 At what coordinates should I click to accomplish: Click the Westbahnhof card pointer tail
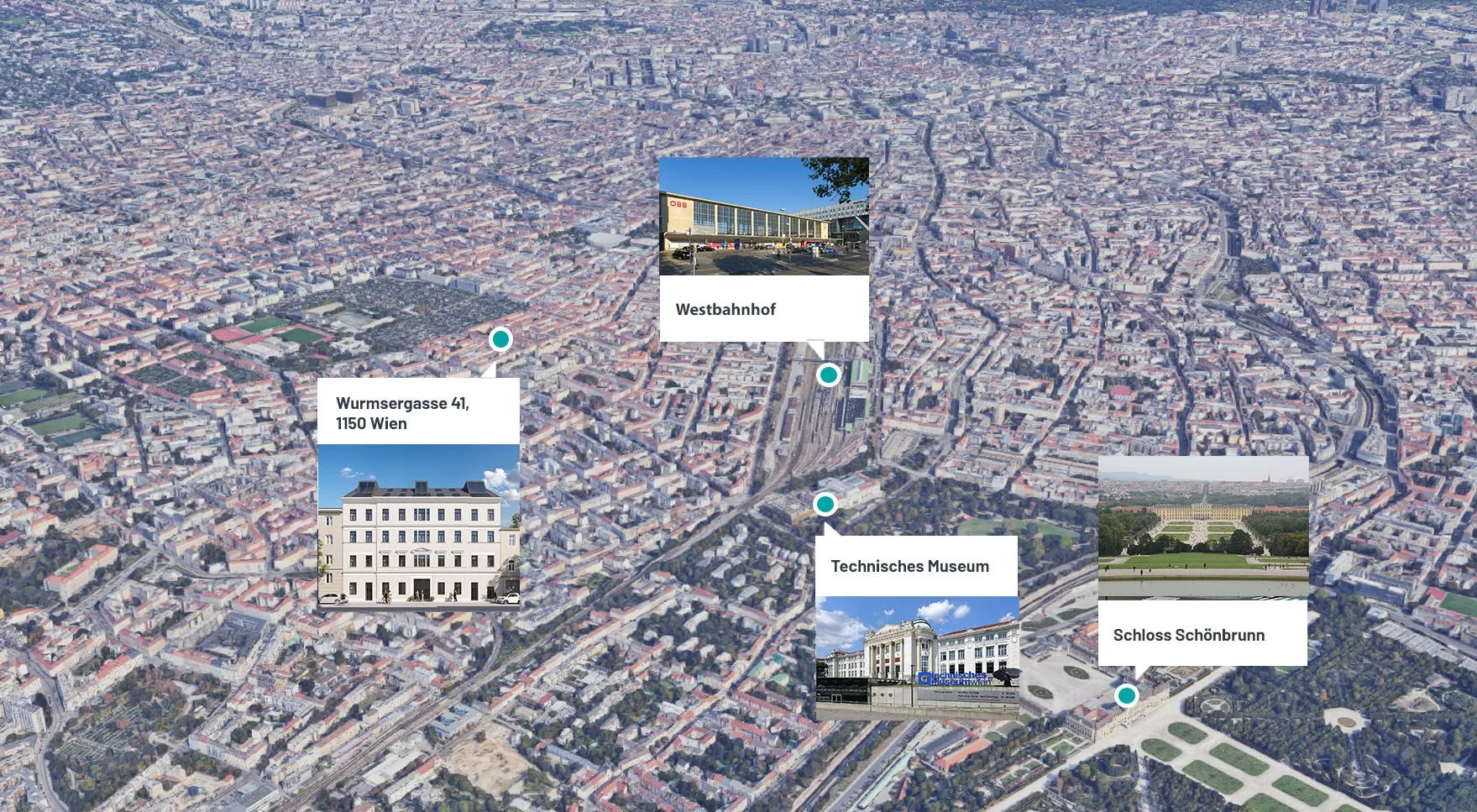[x=814, y=348]
